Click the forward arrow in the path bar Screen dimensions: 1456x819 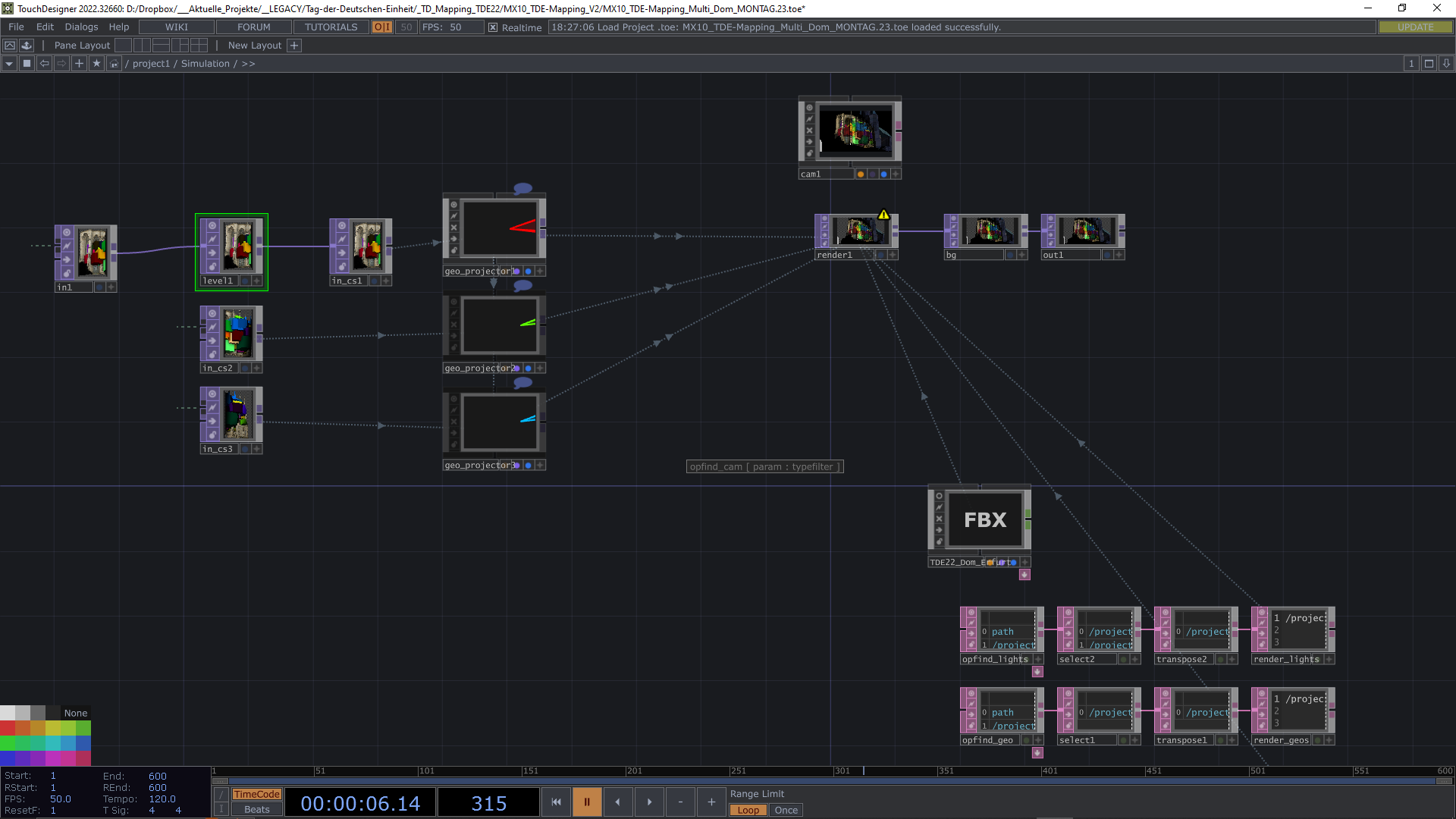(61, 64)
